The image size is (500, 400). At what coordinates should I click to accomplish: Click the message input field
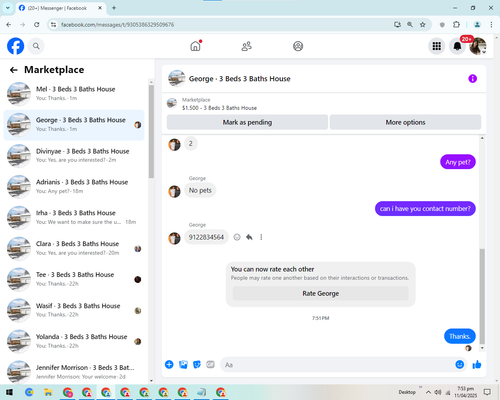pyautogui.click(x=343, y=365)
